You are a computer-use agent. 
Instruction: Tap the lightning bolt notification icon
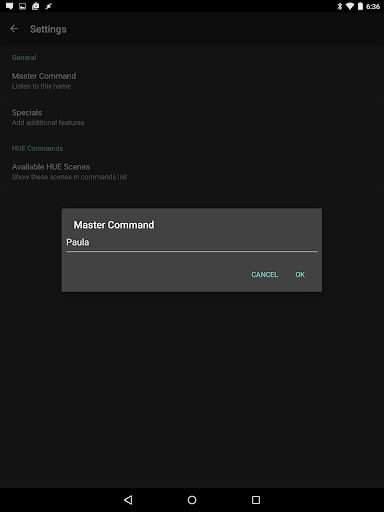[x=48, y=6]
